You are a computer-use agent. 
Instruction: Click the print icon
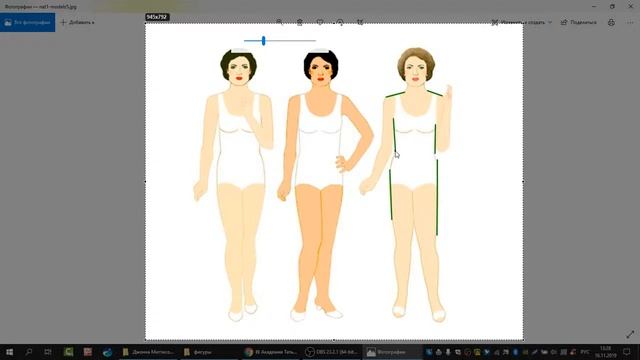tap(611, 22)
